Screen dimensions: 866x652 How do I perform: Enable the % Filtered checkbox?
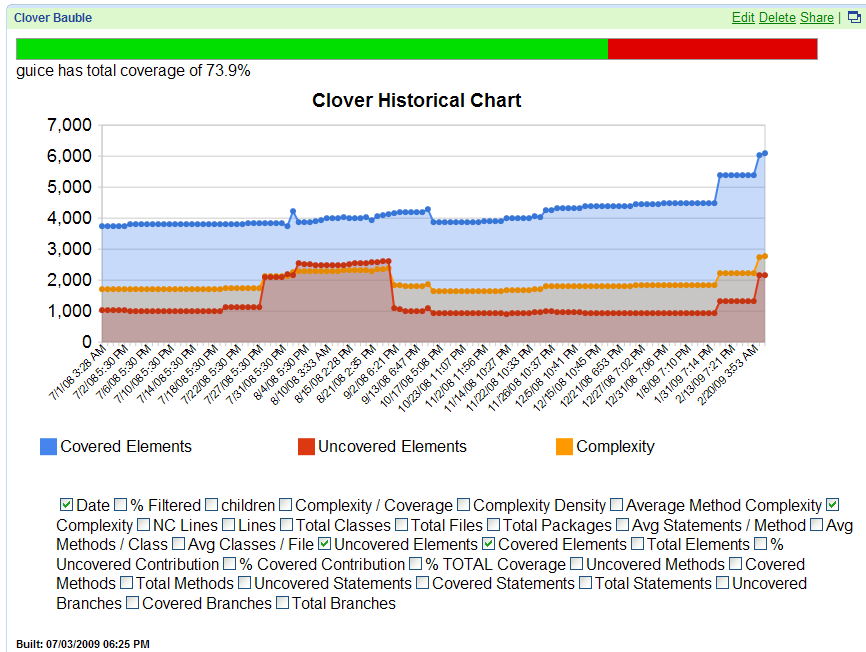(121, 506)
